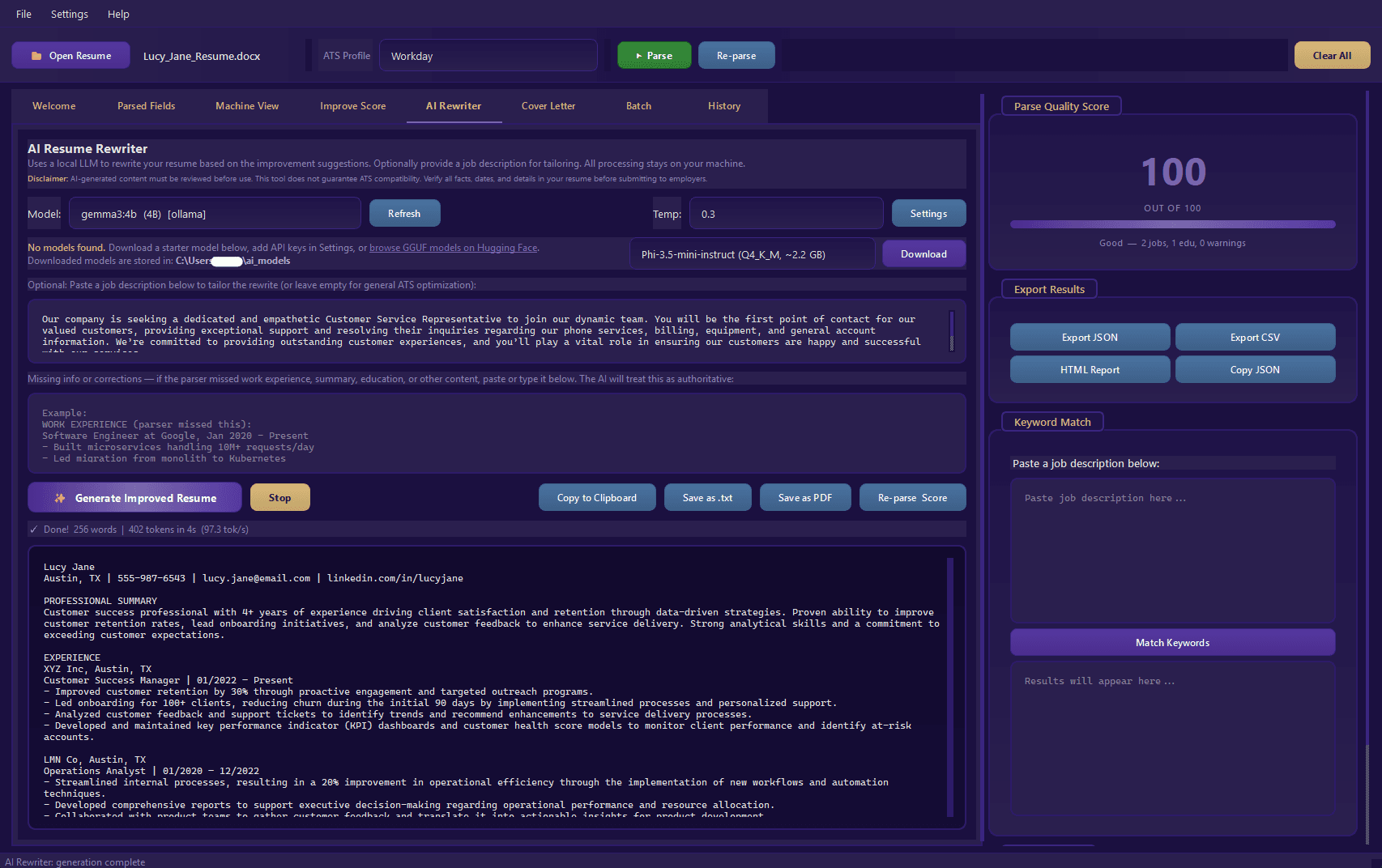Click the play icon on Parse button

[x=639, y=56]
